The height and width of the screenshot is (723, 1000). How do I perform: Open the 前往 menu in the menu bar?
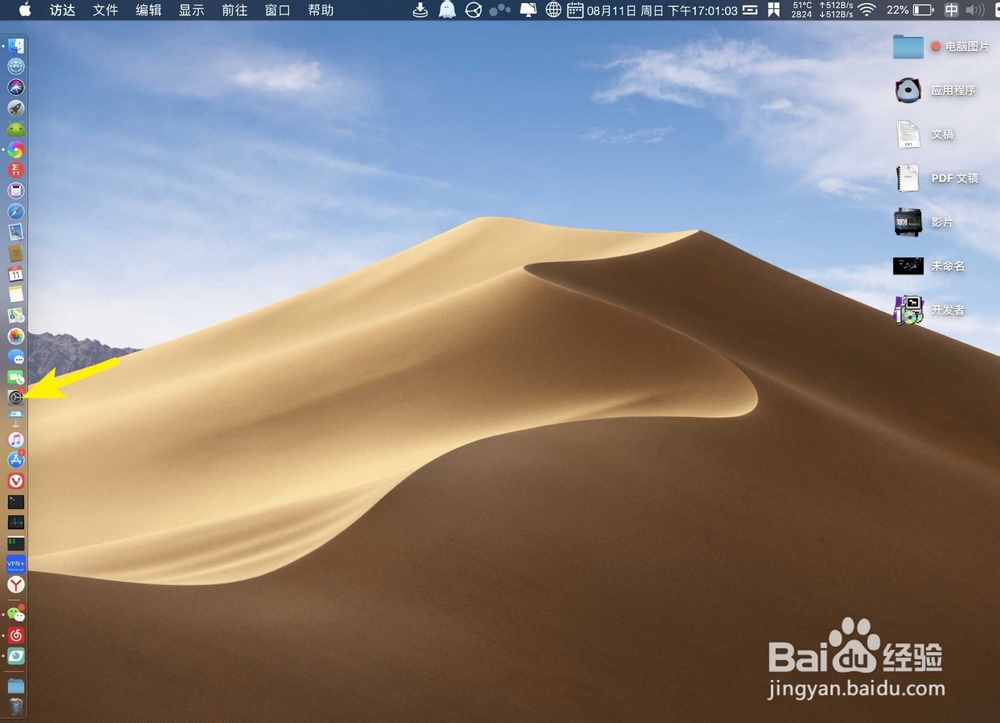(234, 11)
